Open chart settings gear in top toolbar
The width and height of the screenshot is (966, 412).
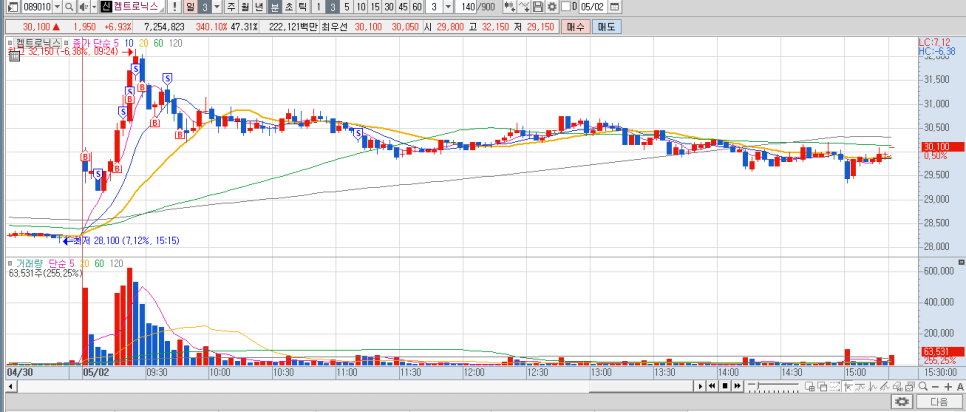pos(551,7)
